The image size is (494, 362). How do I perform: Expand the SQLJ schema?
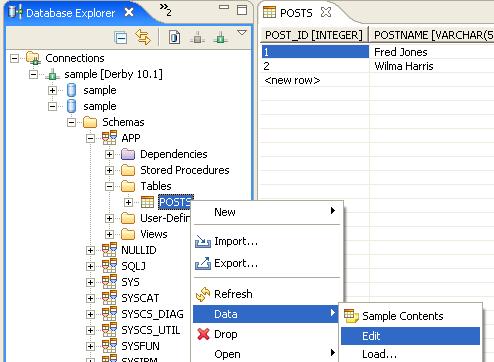90,266
